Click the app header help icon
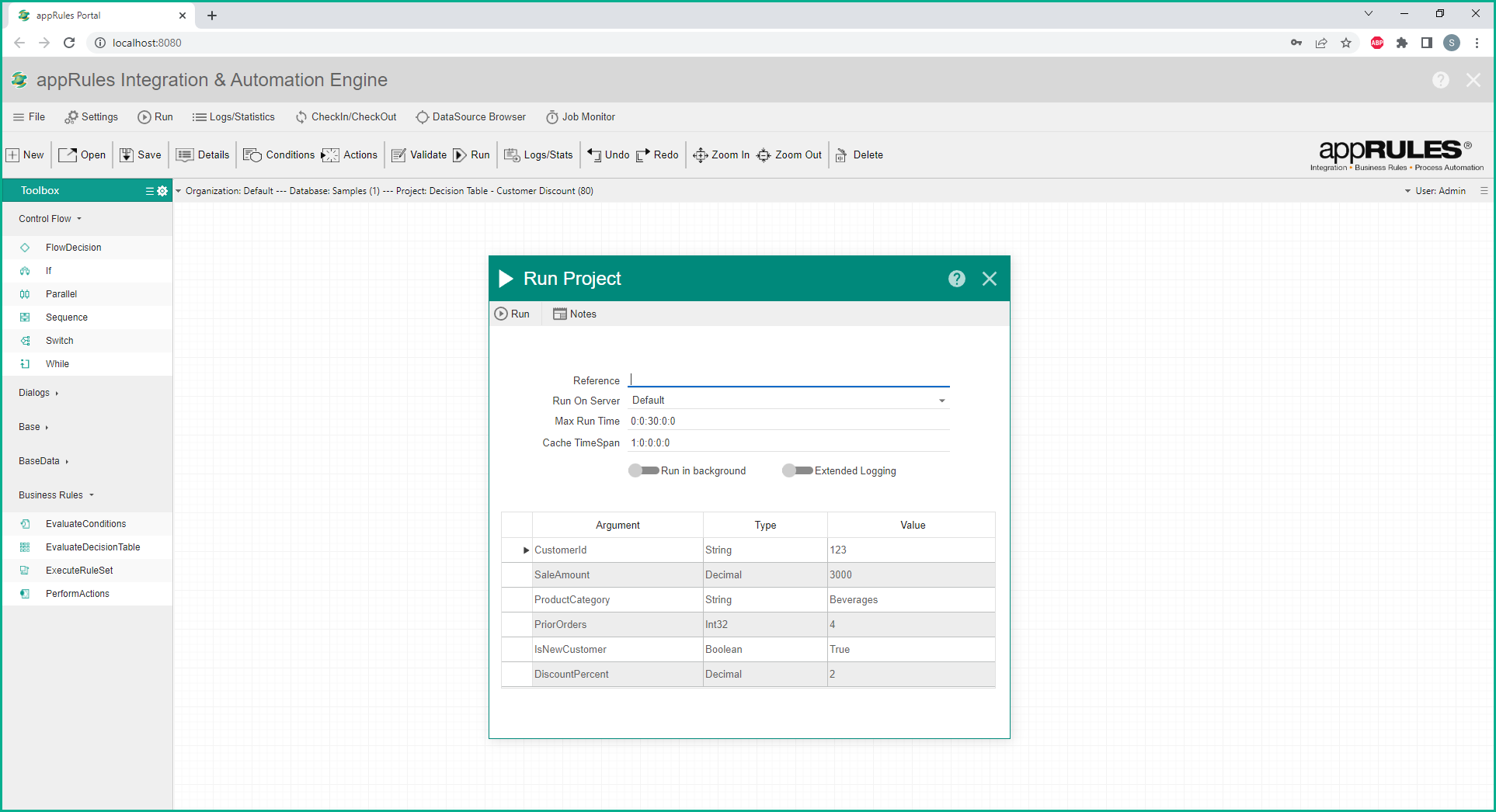 1441,80
